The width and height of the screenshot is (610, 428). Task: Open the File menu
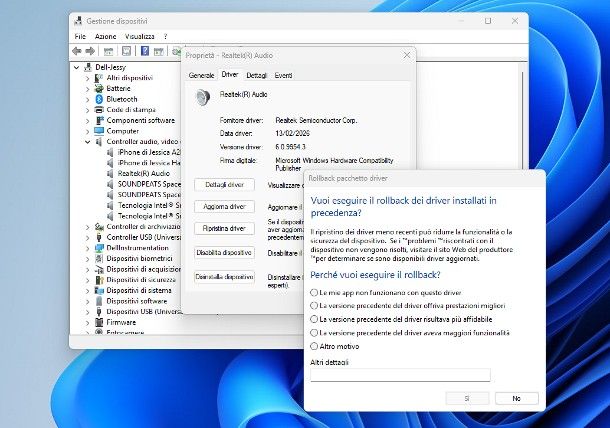(x=80, y=36)
